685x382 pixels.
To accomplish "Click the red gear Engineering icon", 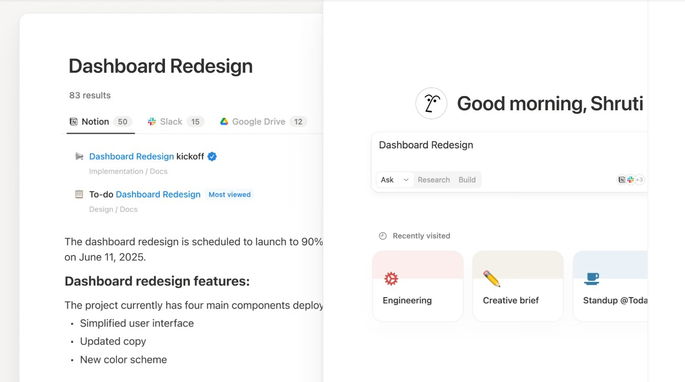I will (x=391, y=278).
